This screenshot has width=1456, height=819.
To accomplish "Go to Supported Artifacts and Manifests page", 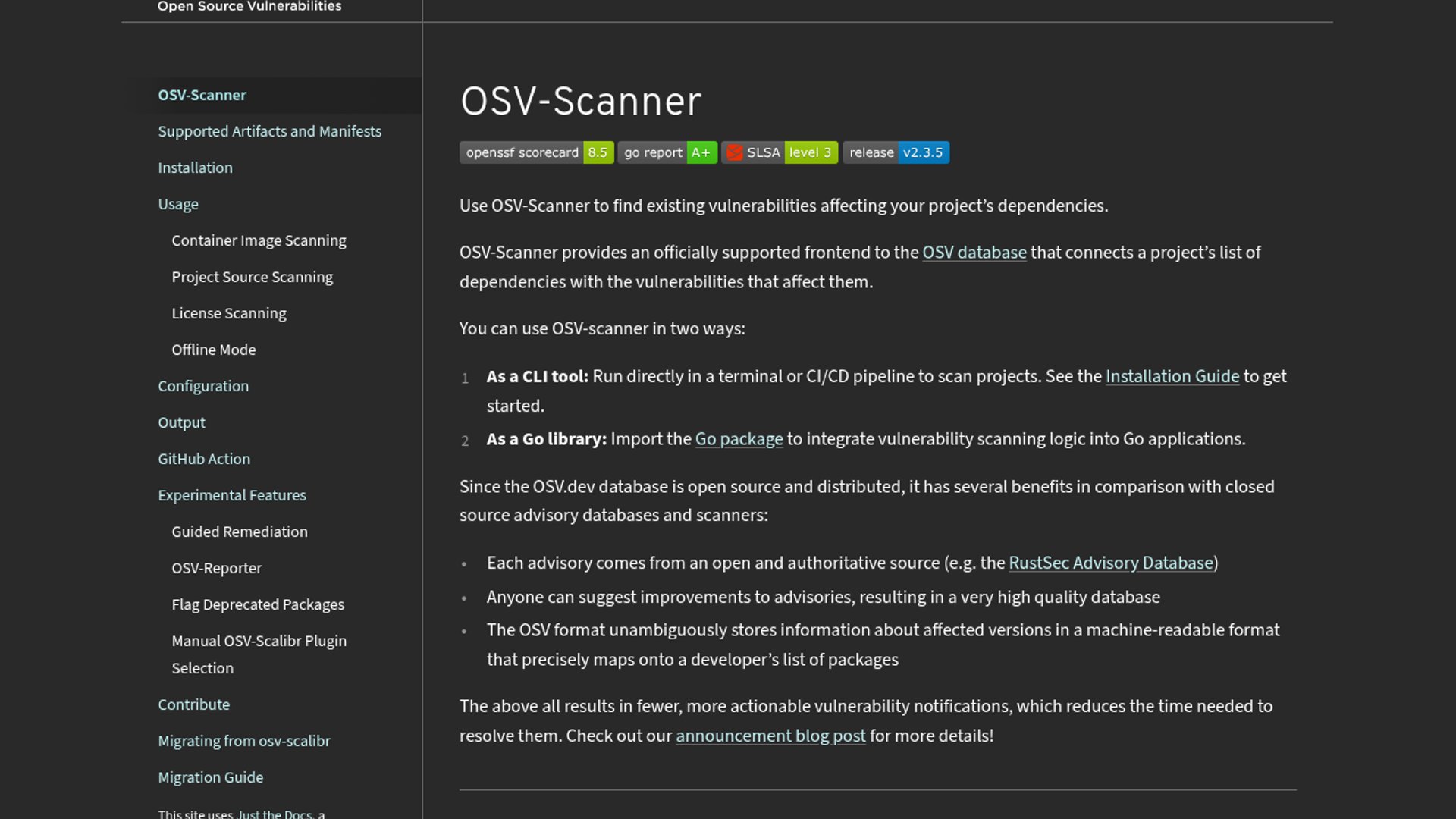I will (269, 132).
